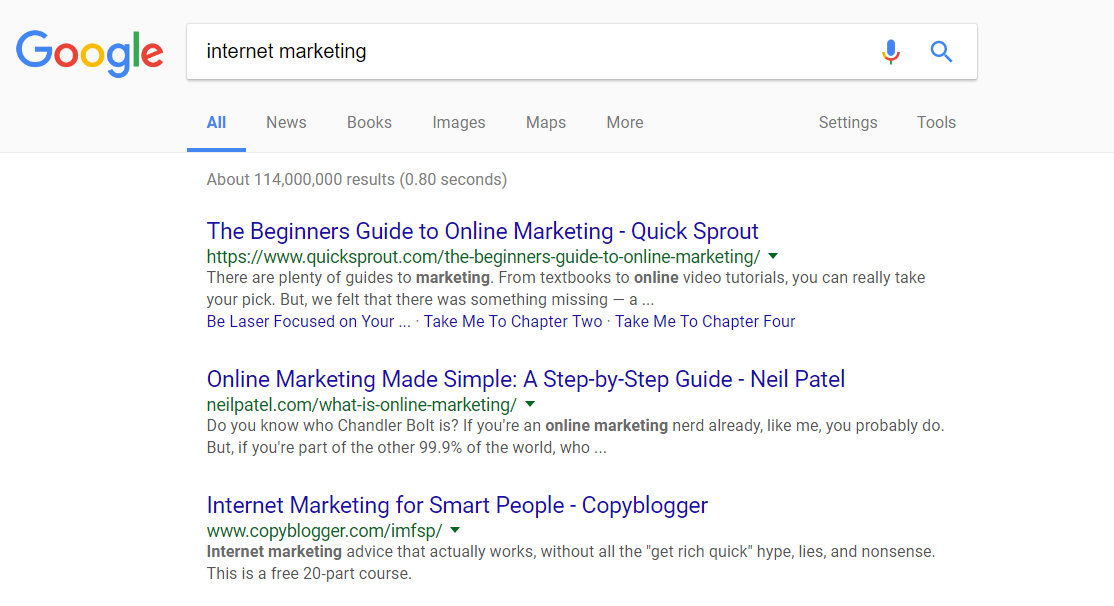Click the quicksprout.com green URL text
Viewport: 1114px width, 606px height.
pyautogui.click(x=483, y=256)
